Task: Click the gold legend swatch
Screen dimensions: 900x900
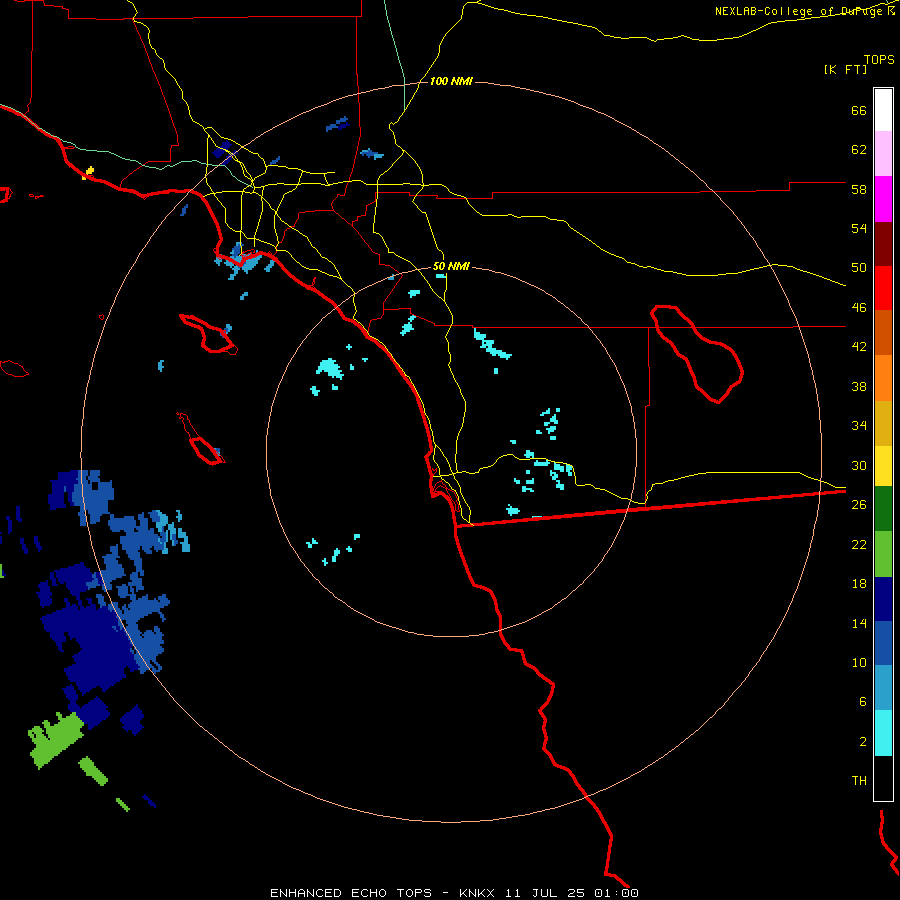Action: click(883, 424)
